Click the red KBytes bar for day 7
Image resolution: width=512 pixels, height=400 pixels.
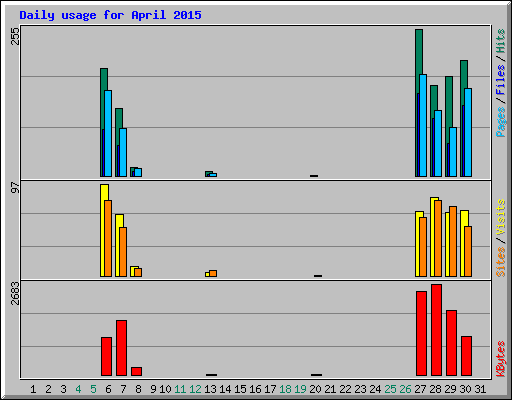121,348
